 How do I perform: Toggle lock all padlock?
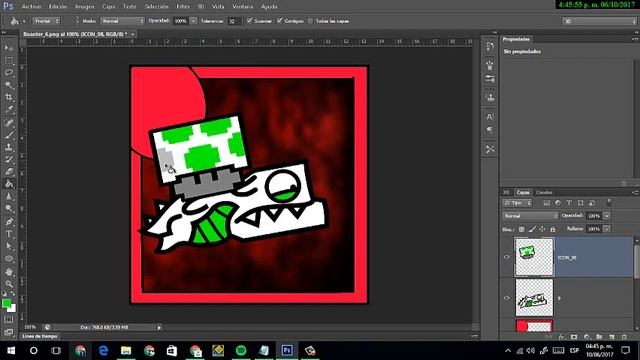click(x=553, y=229)
